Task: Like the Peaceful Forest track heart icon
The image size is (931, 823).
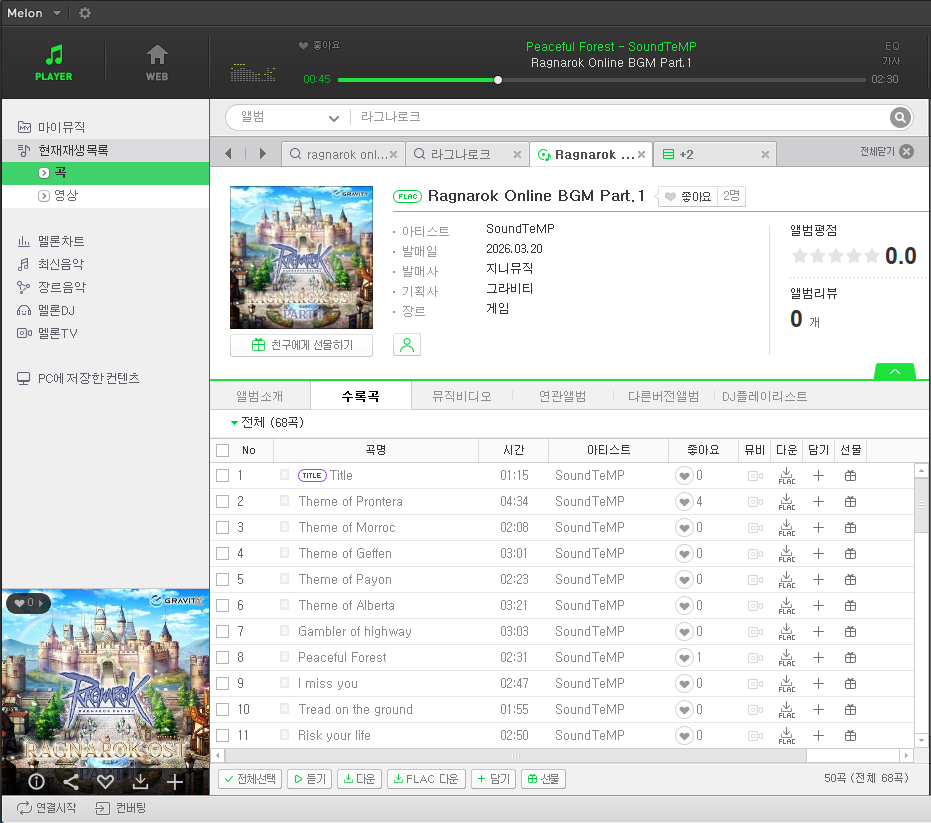Action: click(684, 658)
